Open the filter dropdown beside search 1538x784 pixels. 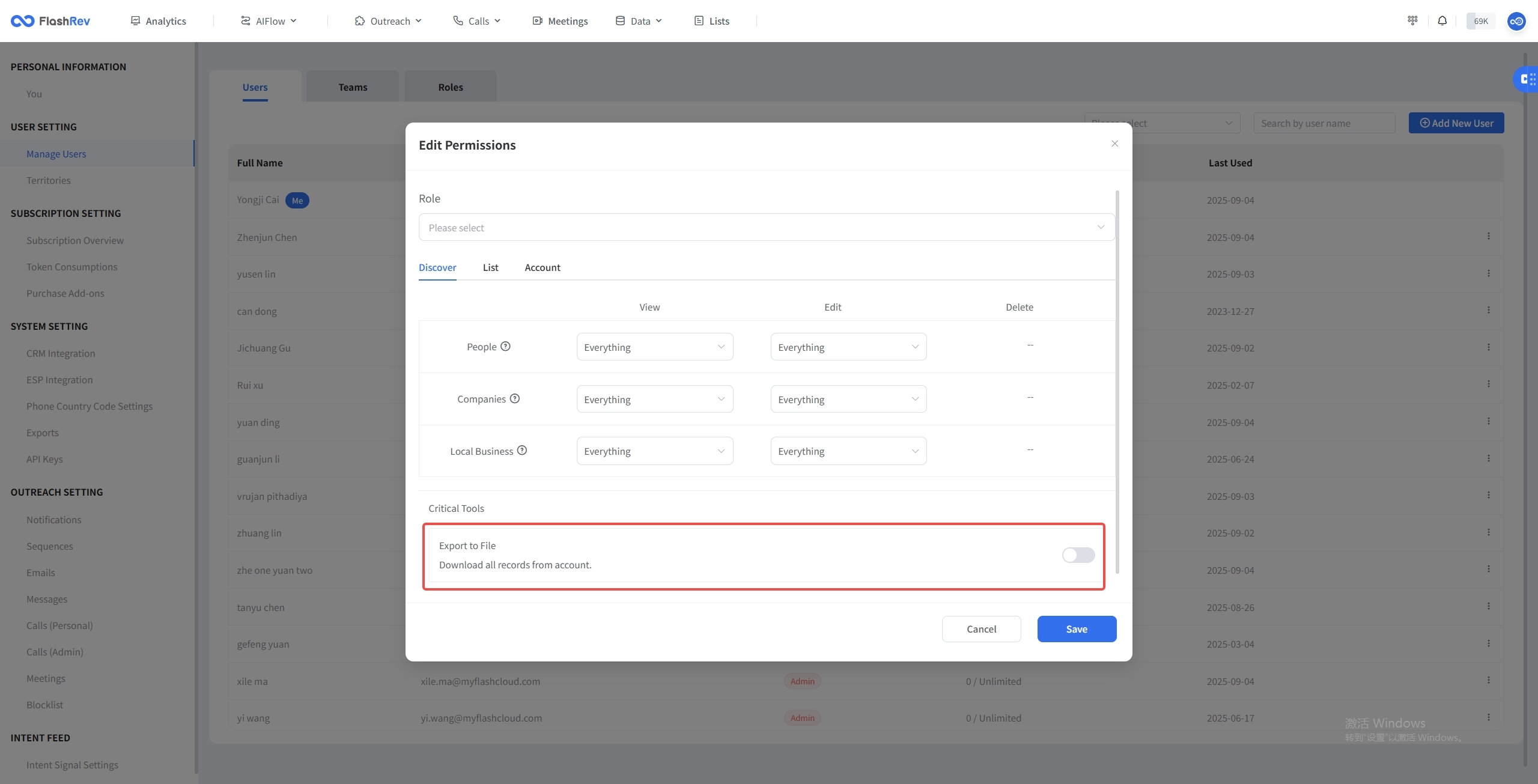click(x=1162, y=123)
